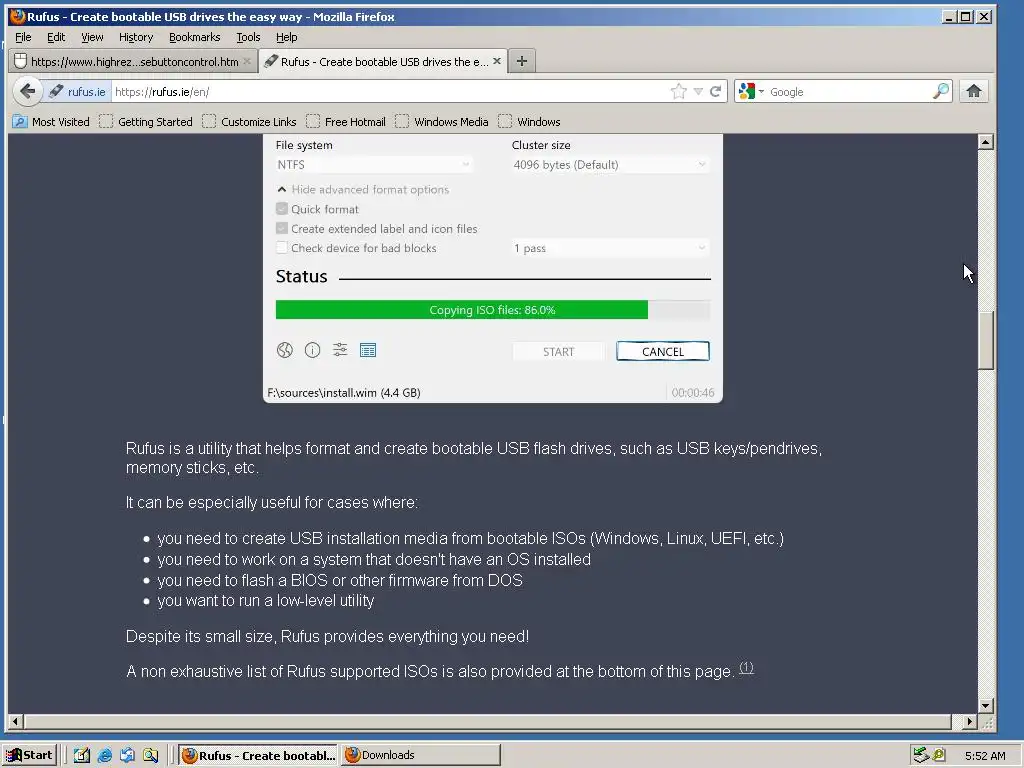
Task: Click the vertical scrollbar thumb
Action: [x=986, y=340]
